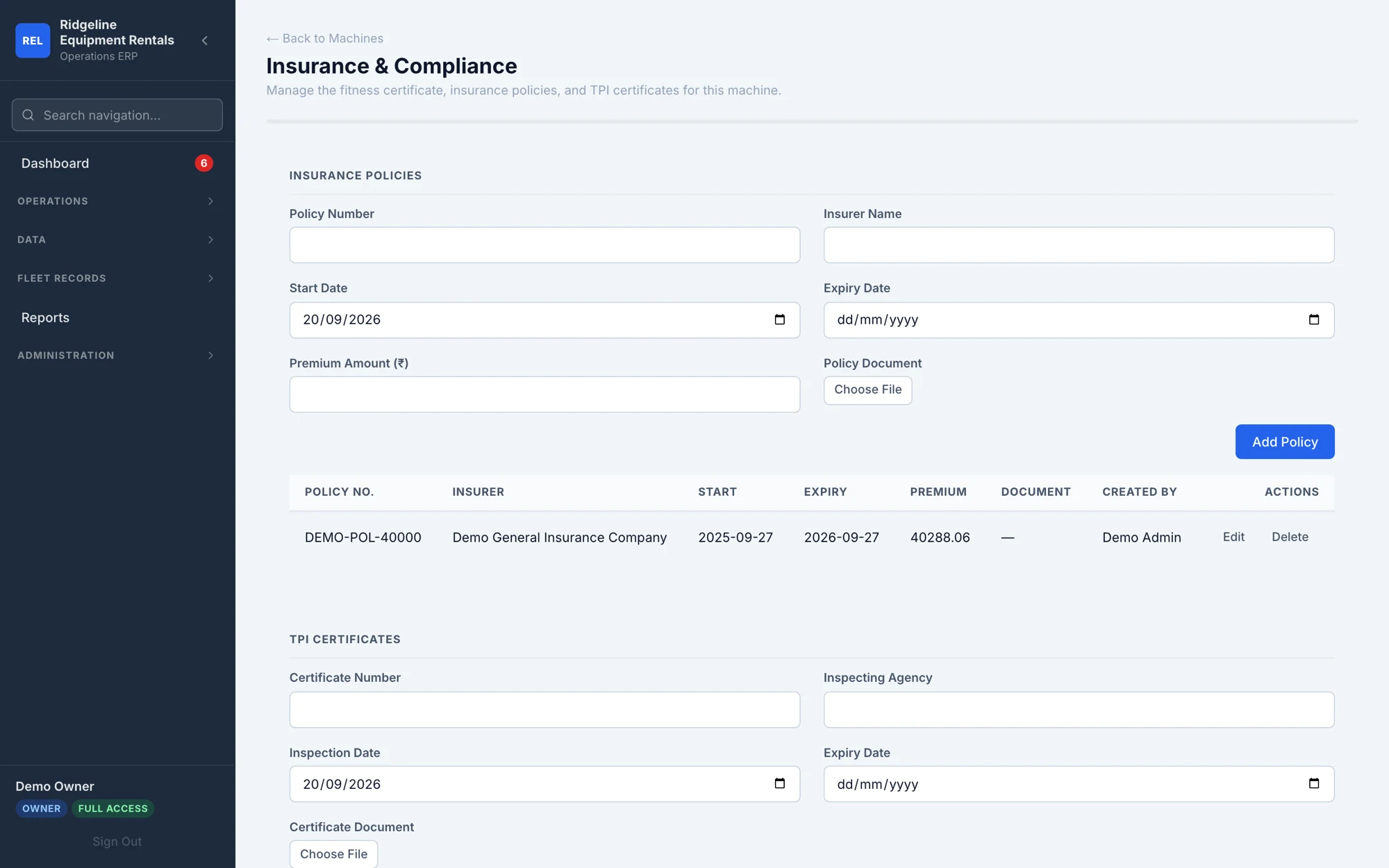Collapse the sidebar with the arrow icon

pyautogui.click(x=205, y=40)
